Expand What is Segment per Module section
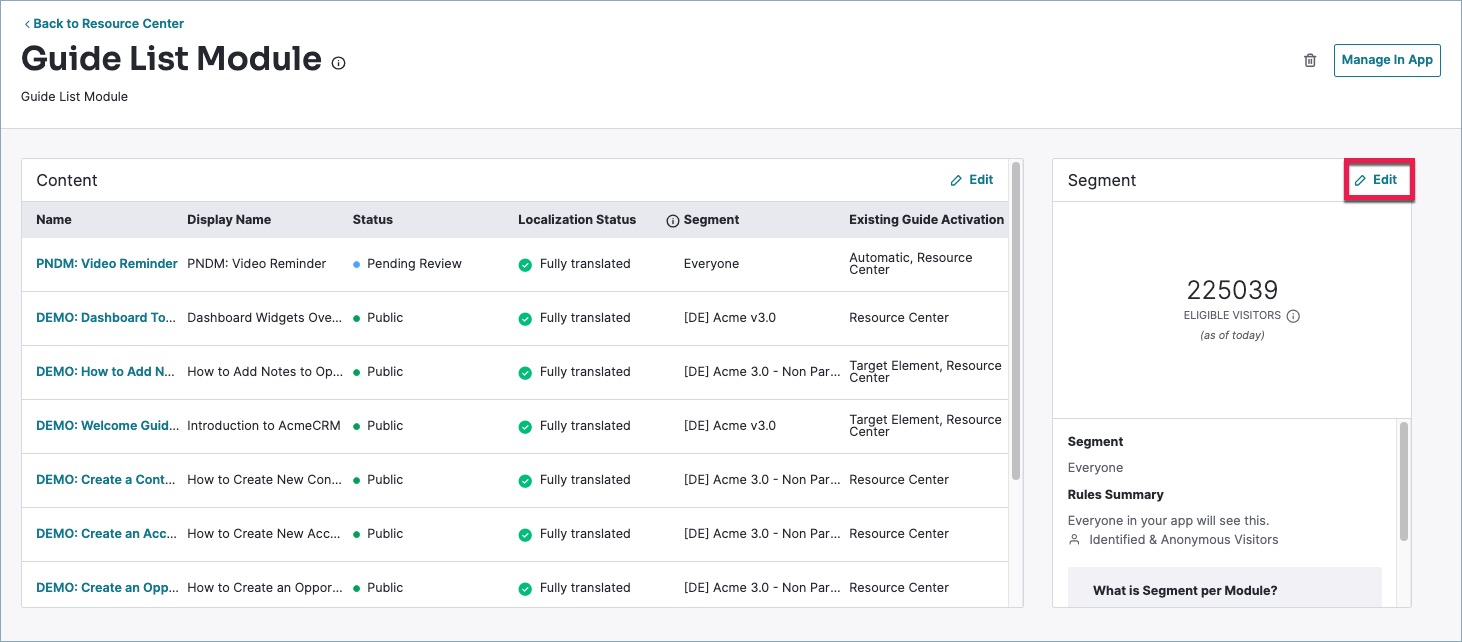This screenshot has width=1462, height=642. (1184, 590)
